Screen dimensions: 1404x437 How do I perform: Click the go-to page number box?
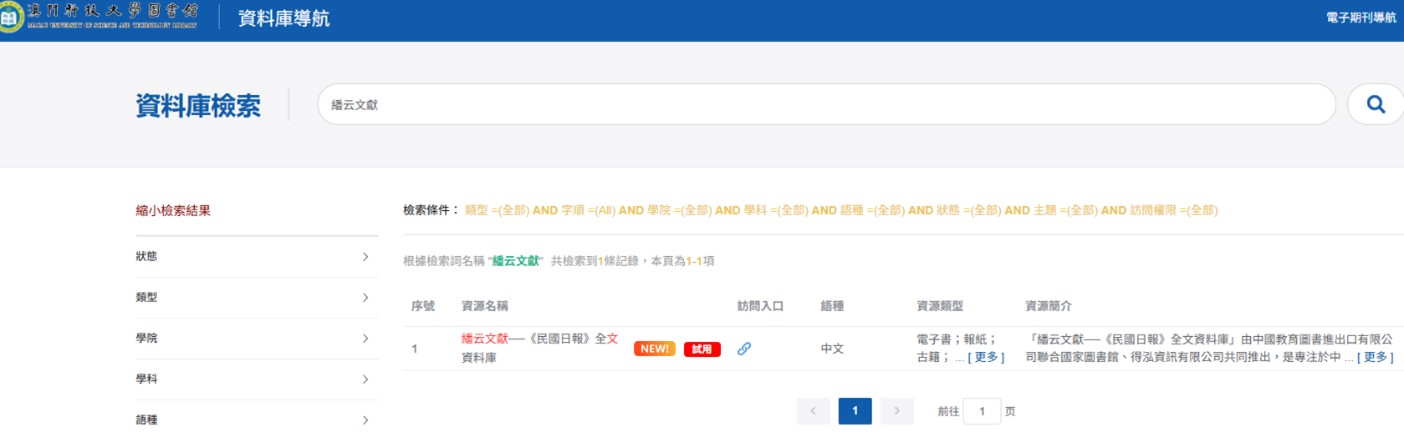[982, 411]
